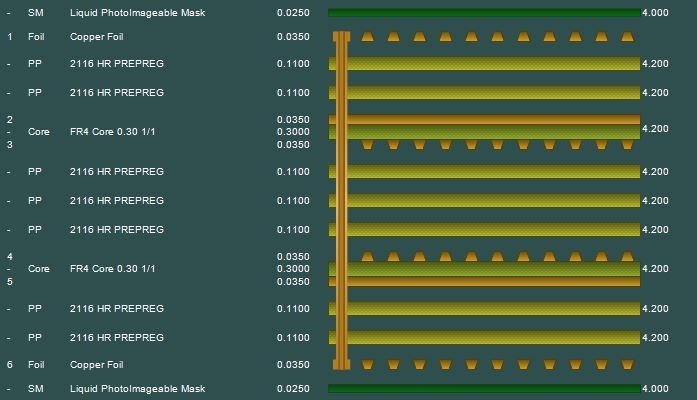Viewport: 697px width, 400px height.
Task: Click the 0.0350 thickness of layer 5
Action: pos(293,282)
